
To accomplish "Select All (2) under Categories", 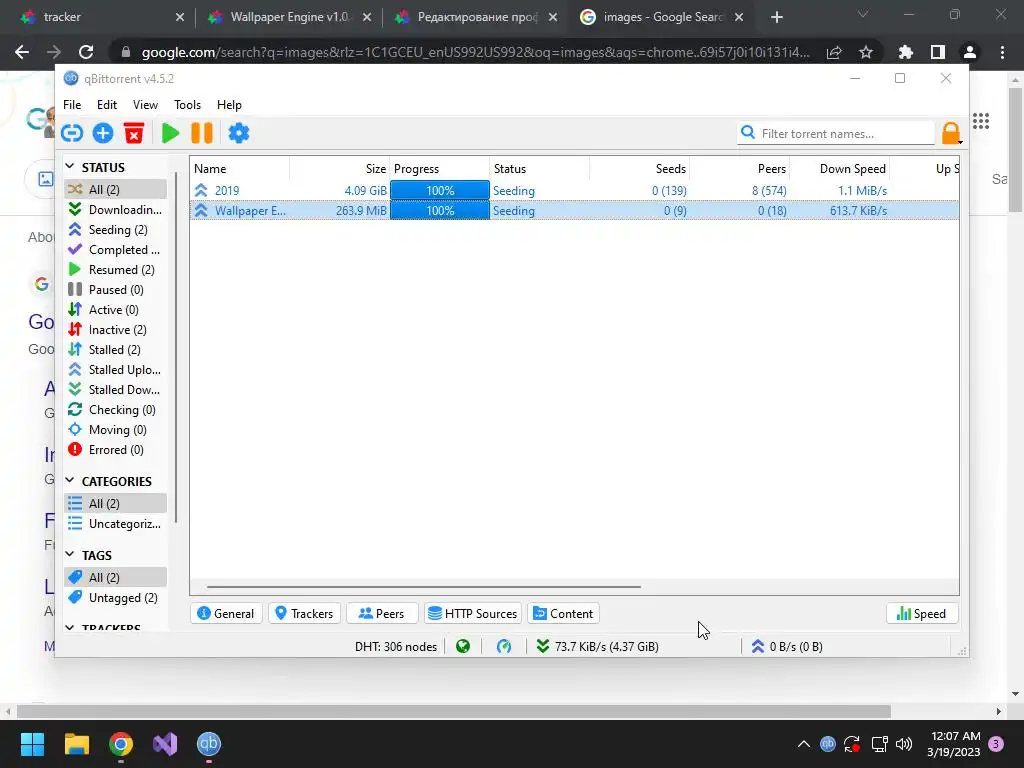I will click(x=115, y=504).
